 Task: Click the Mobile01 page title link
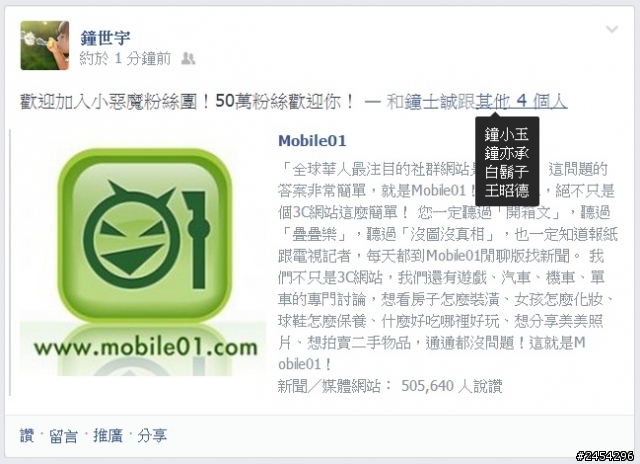click(312, 141)
